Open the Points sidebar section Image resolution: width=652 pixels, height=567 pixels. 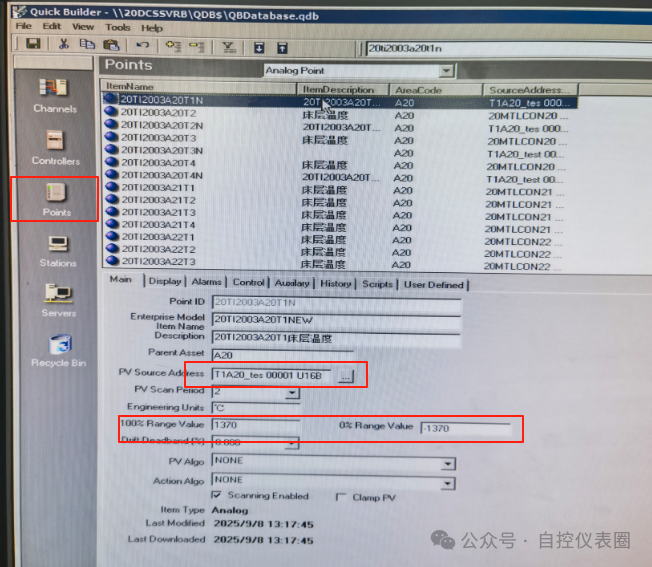57,200
